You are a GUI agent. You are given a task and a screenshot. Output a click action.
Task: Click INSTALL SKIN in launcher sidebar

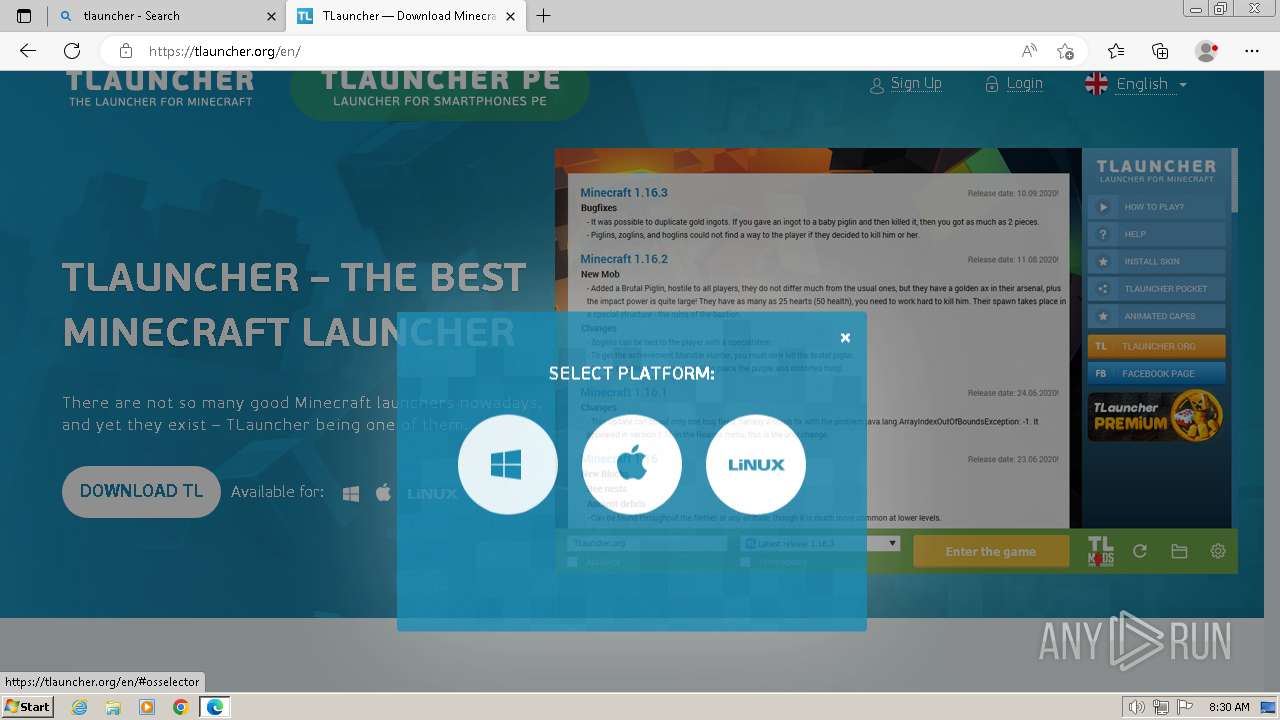click(x=1156, y=261)
